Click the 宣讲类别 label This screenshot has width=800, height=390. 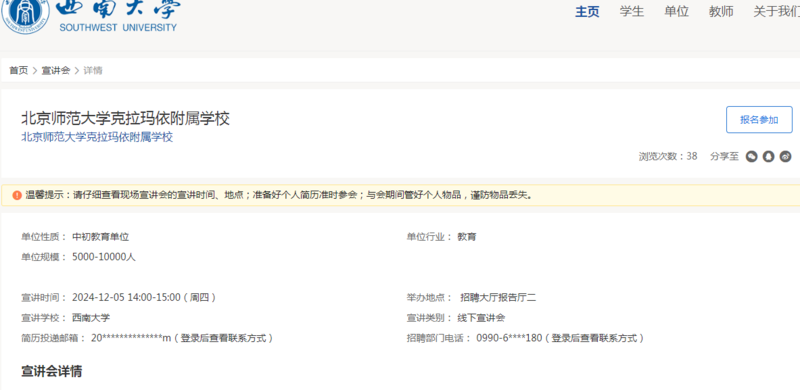pyautogui.click(x=430, y=318)
